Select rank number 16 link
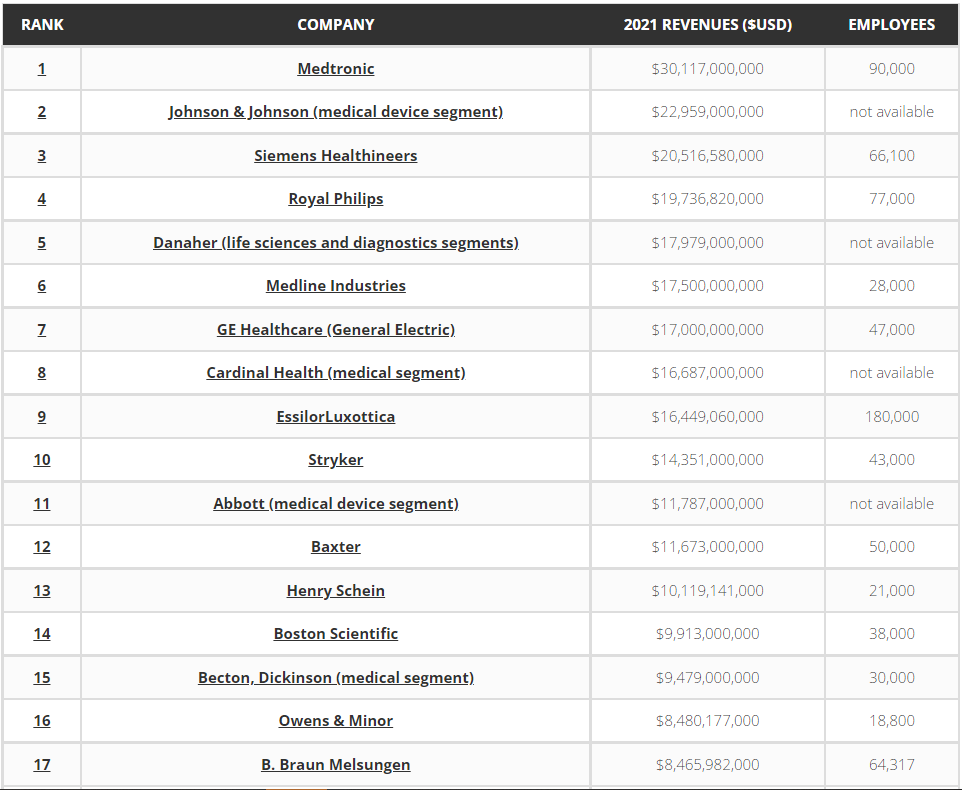962x790 pixels. tap(42, 721)
